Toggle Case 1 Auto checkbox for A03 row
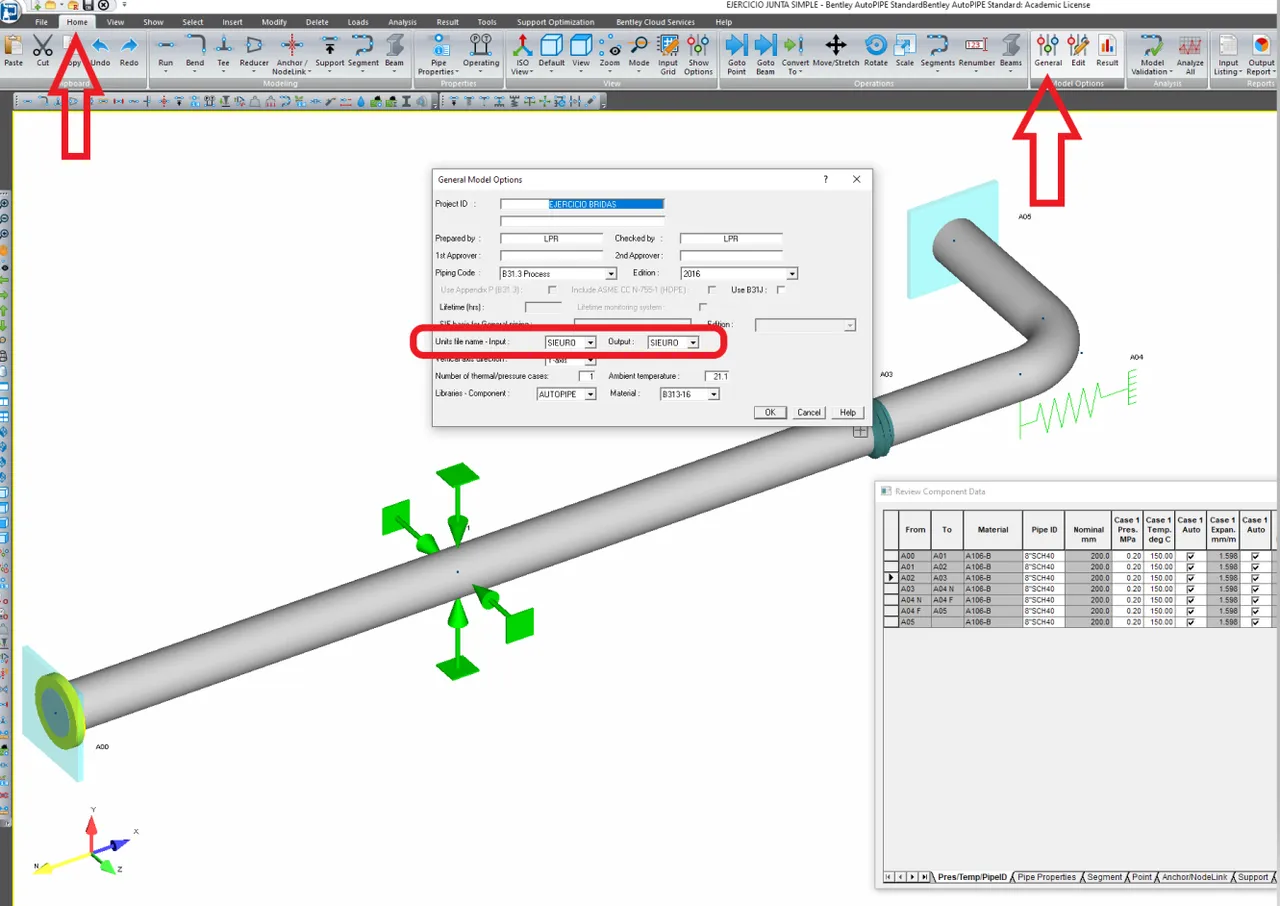1280x906 pixels. tap(1190, 589)
